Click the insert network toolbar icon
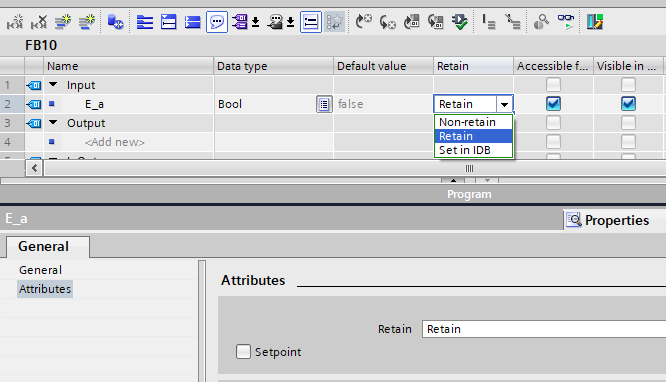The height and width of the screenshot is (382, 666). point(15,22)
